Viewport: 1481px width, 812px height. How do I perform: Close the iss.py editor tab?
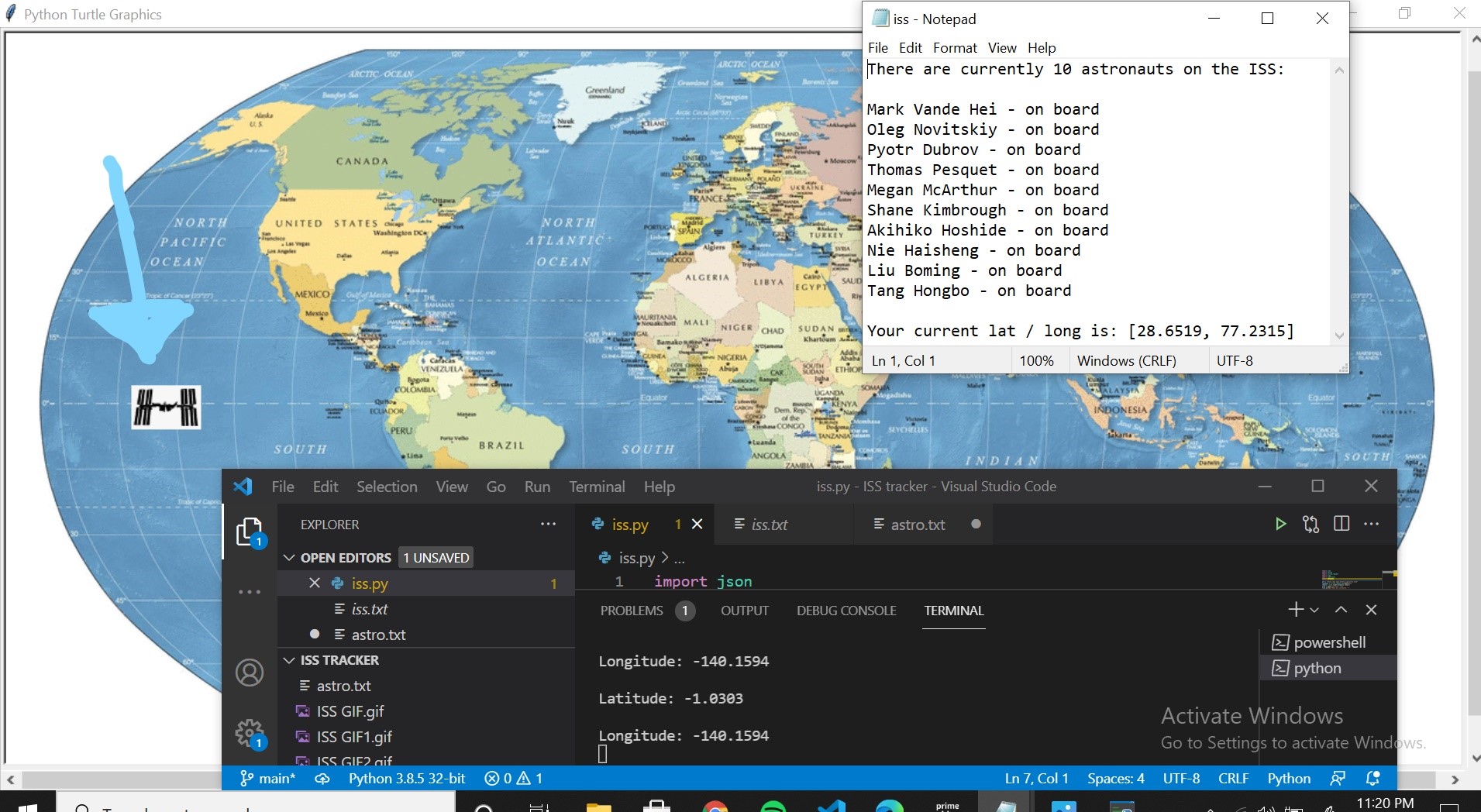point(697,524)
